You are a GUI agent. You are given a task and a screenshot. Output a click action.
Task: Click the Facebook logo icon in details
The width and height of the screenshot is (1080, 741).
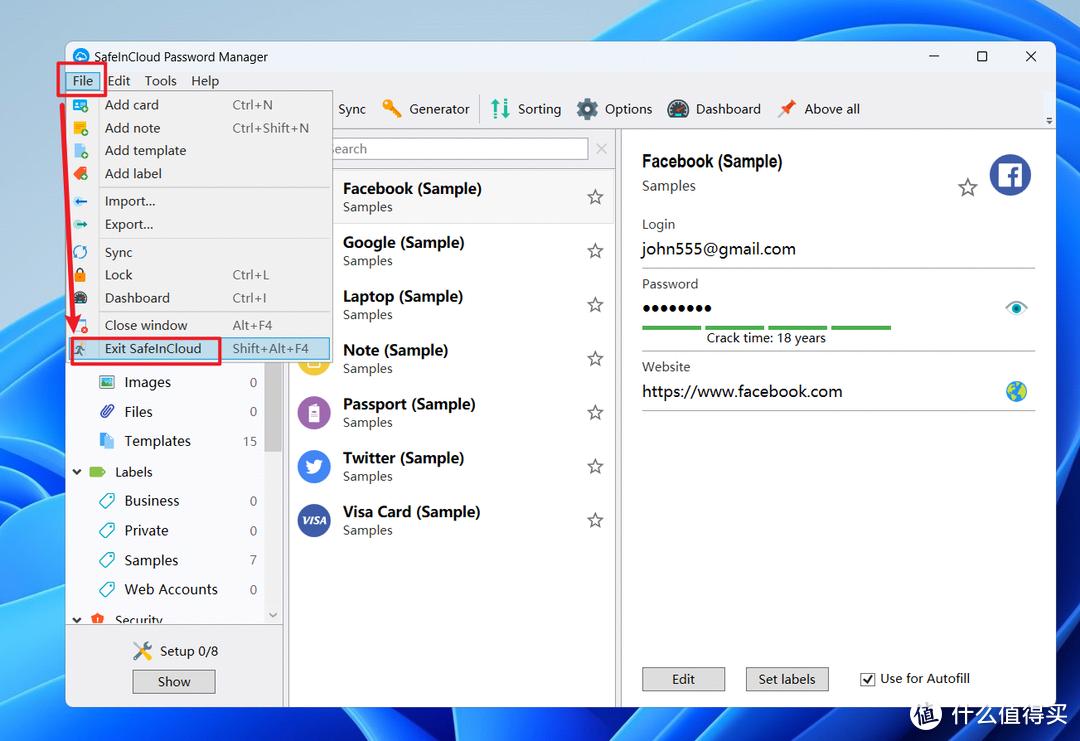[1010, 175]
